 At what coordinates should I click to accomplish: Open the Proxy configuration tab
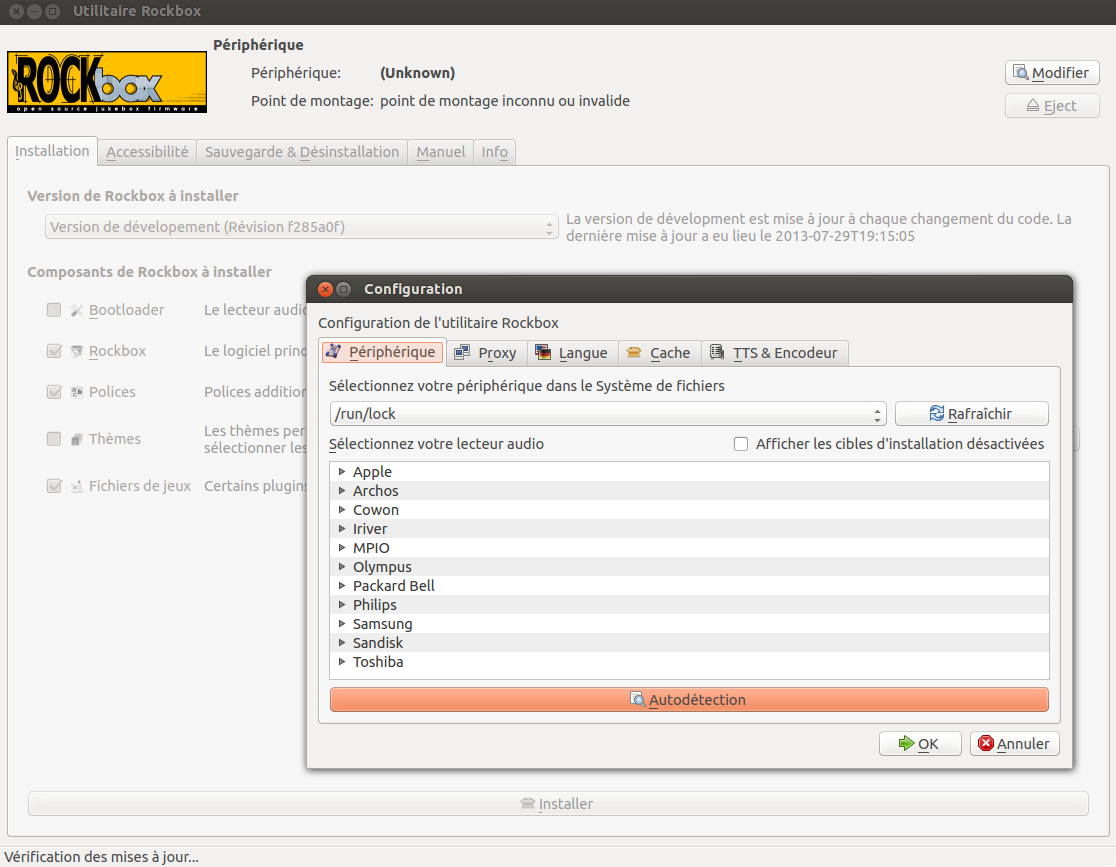coord(486,353)
